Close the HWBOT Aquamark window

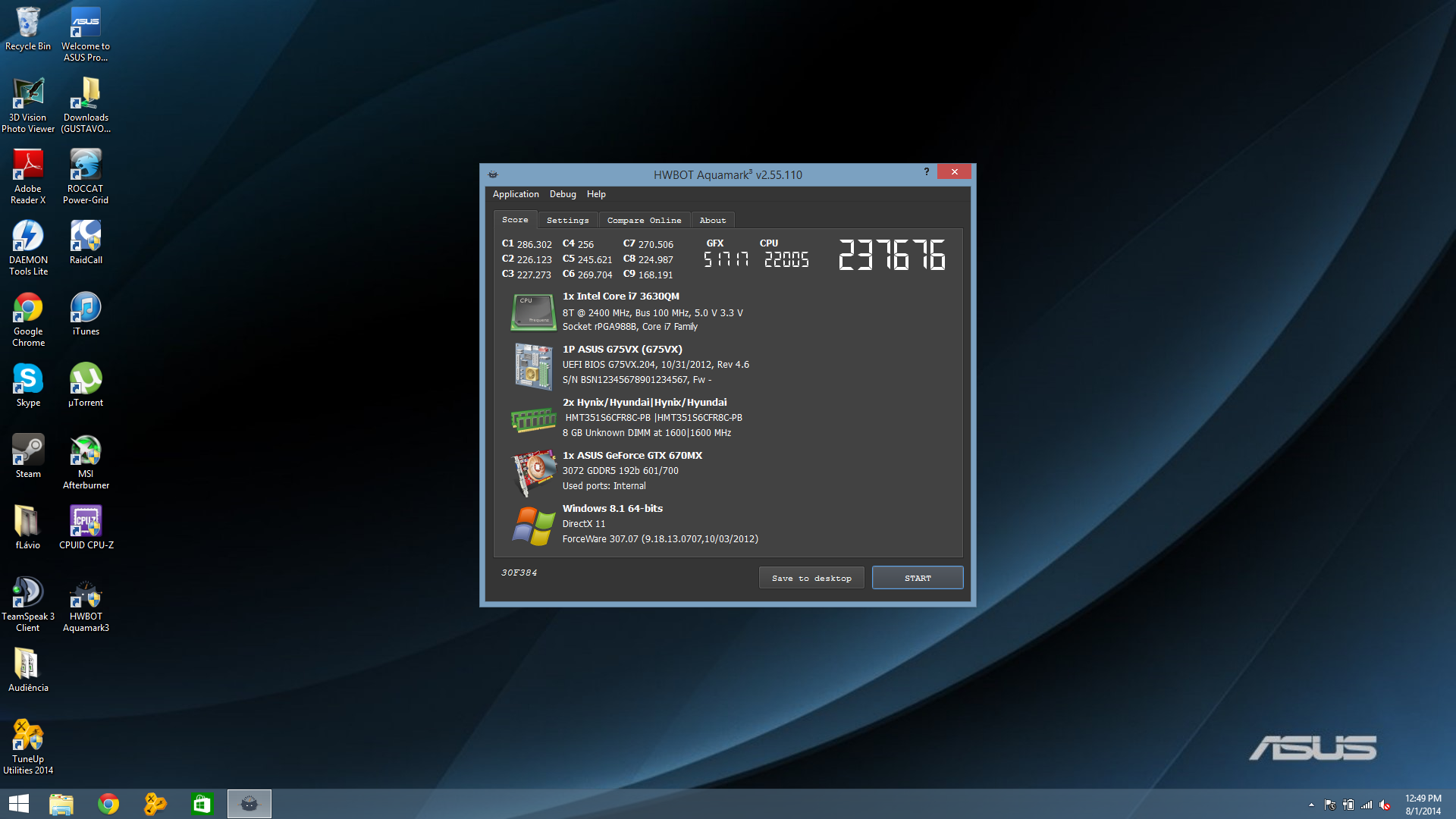[955, 171]
